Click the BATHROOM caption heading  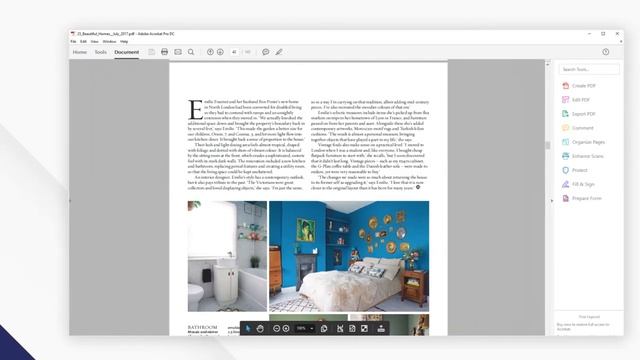pos(203,327)
